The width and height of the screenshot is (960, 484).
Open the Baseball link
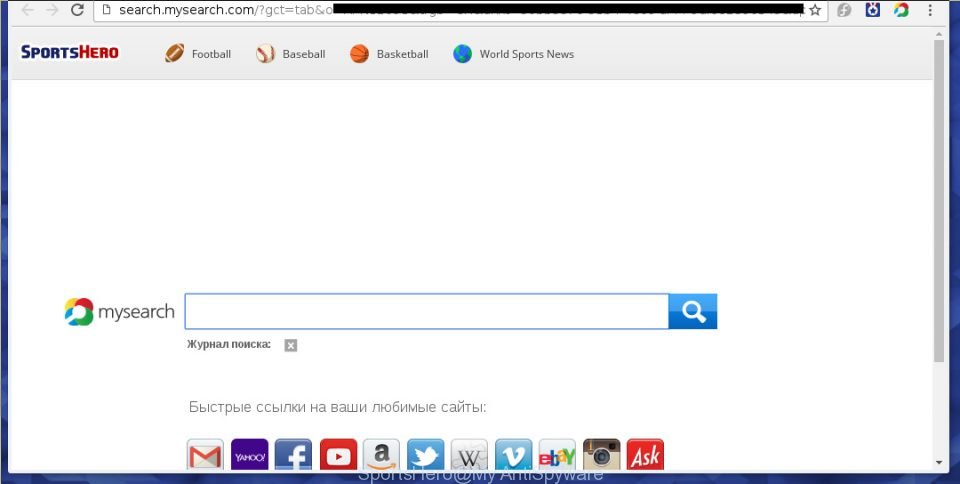point(304,54)
